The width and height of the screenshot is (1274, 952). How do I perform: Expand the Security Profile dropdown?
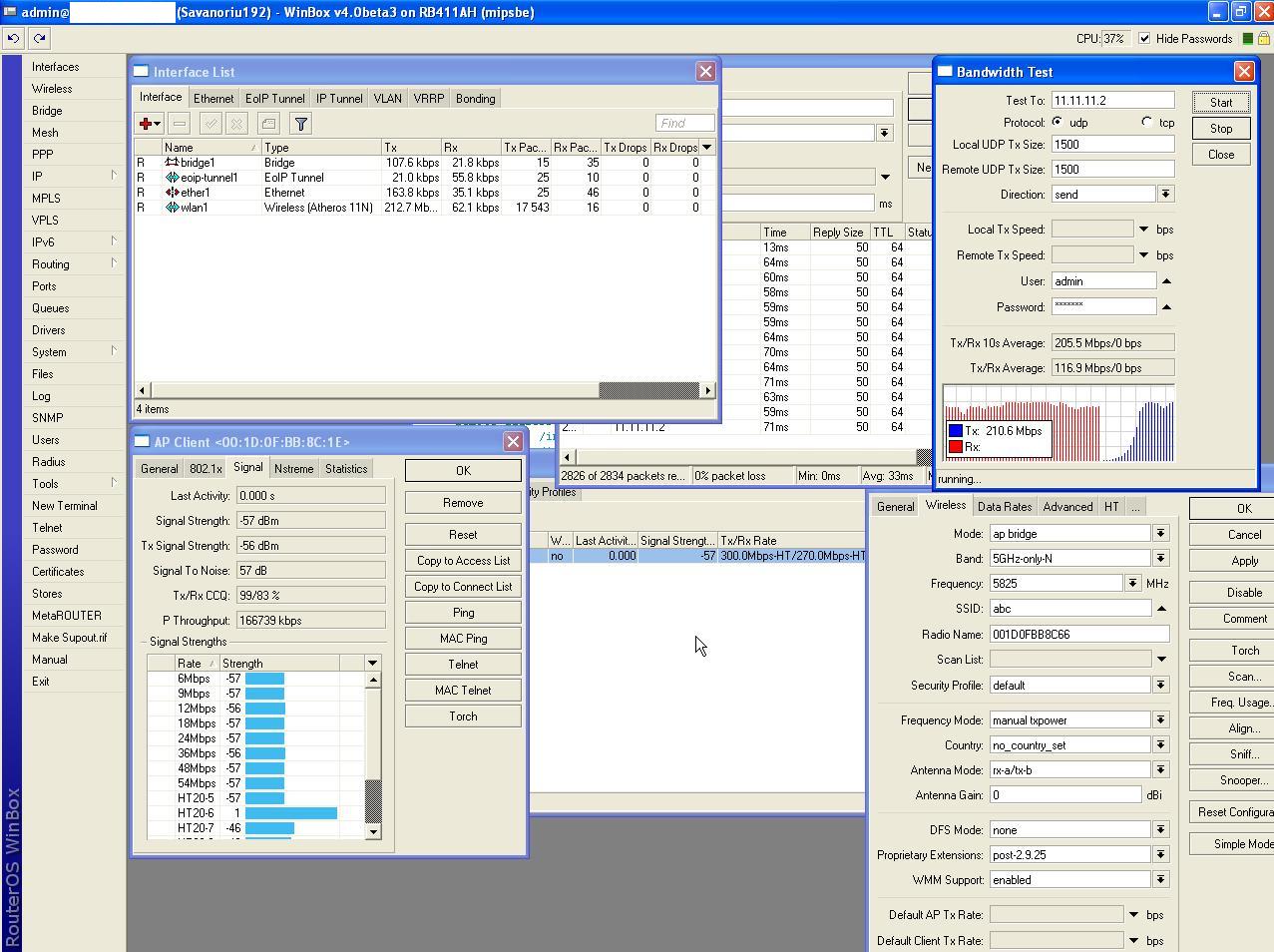click(1159, 686)
